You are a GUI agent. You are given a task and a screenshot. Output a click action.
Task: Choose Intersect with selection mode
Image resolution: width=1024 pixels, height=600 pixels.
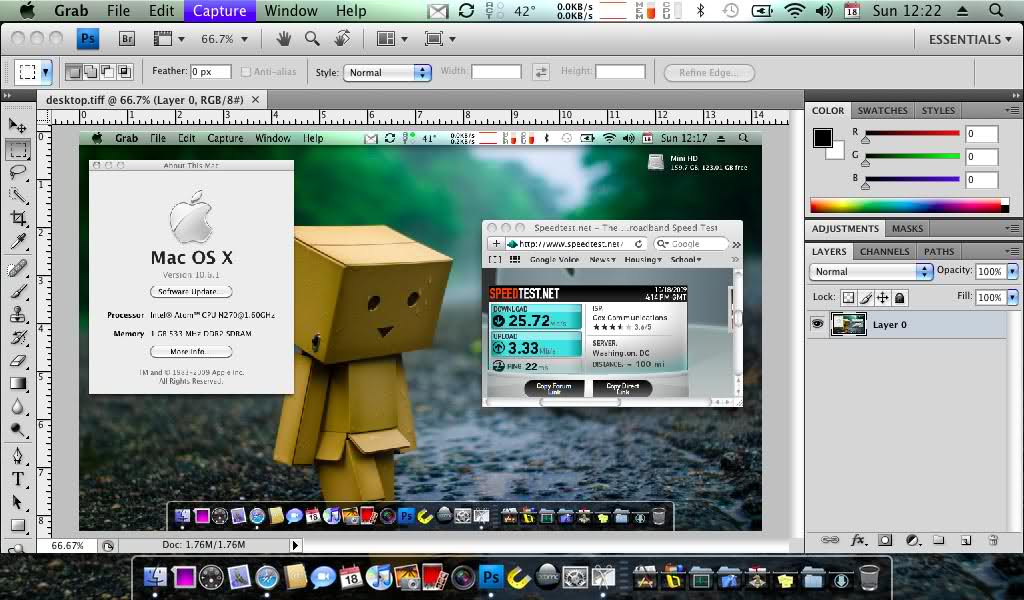click(124, 72)
